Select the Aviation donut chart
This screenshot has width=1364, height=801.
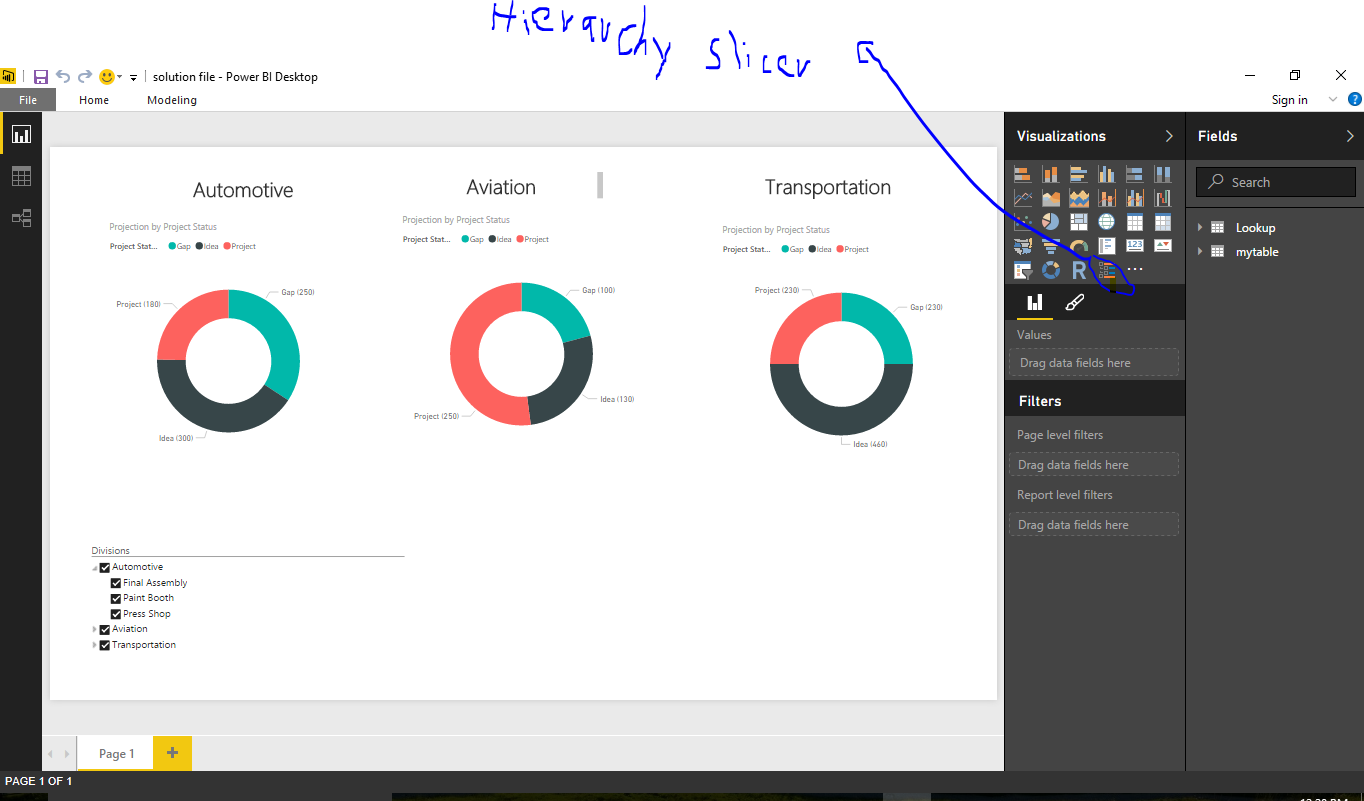point(521,354)
